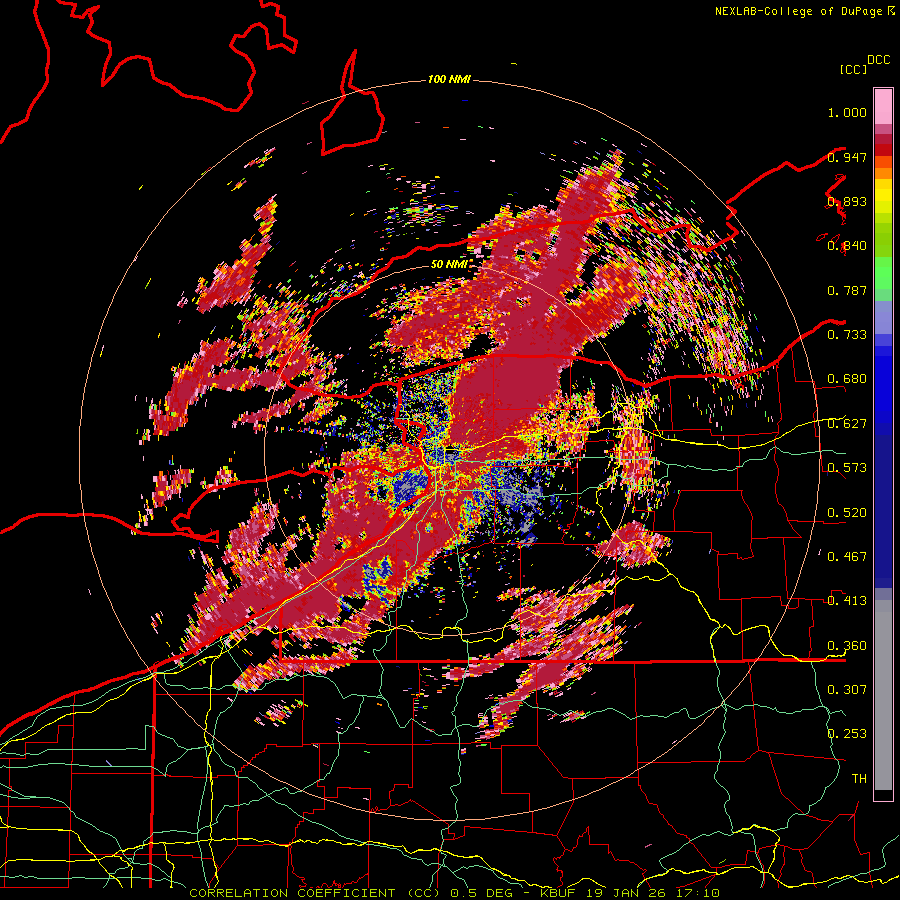The width and height of the screenshot is (900, 900).
Task: Click the KBUF radar site identifier
Action: pos(558,893)
